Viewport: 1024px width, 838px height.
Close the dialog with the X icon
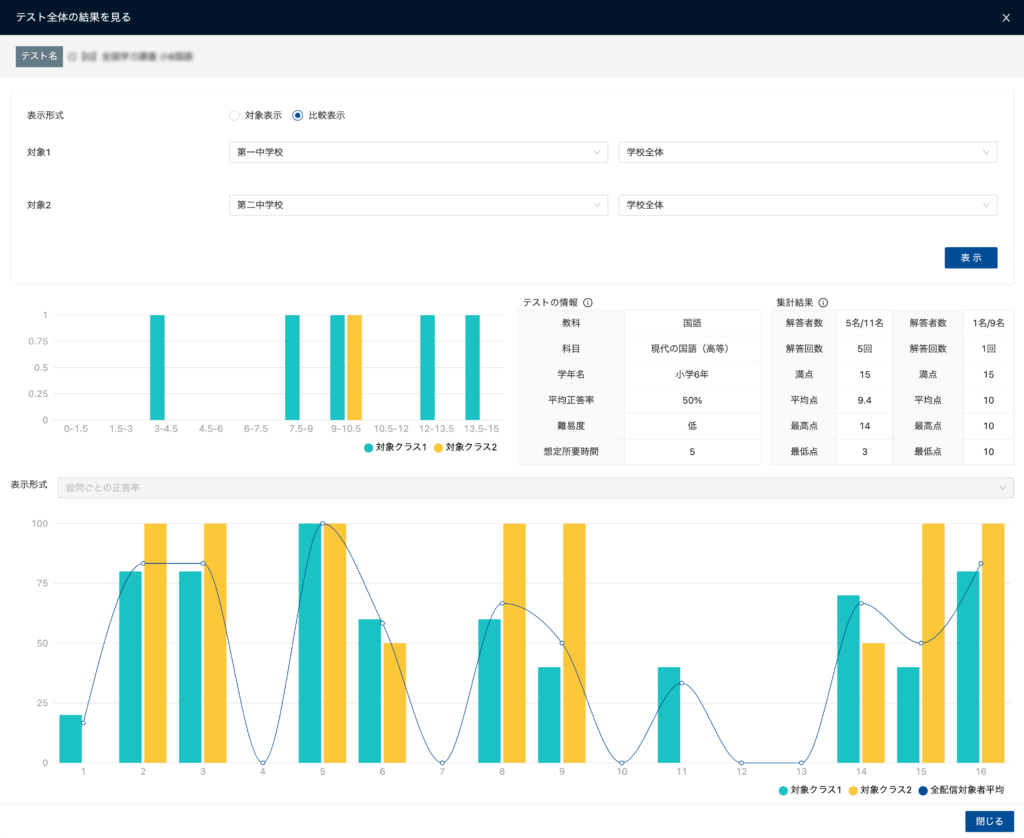coord(1005,17)
